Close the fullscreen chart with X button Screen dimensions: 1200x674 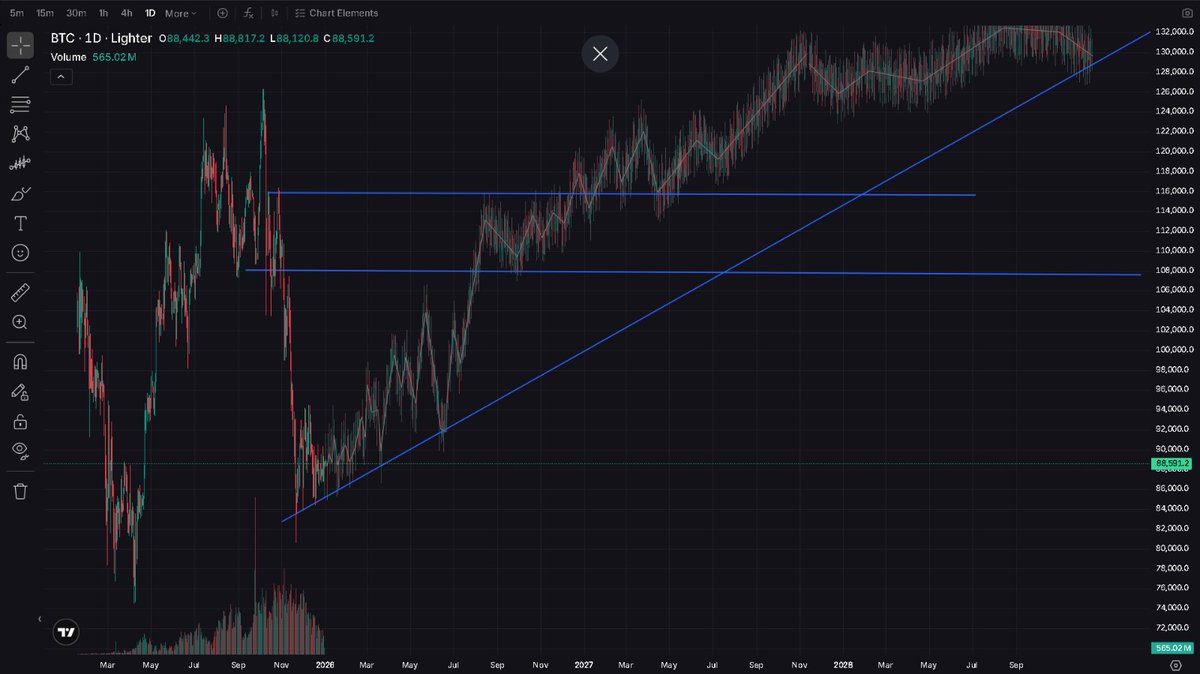[600, 54]
